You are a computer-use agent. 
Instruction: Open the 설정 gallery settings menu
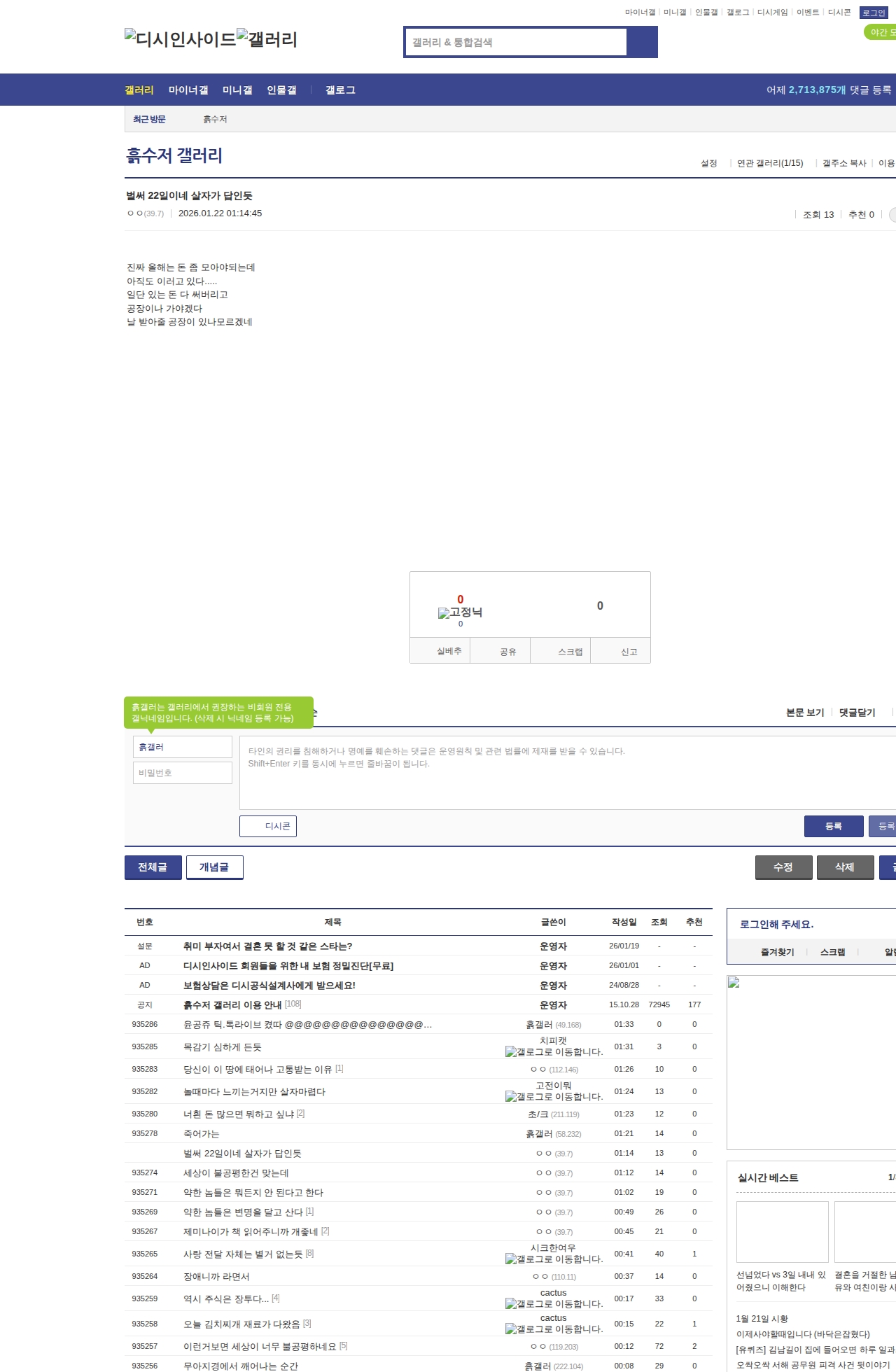point(709,163)
